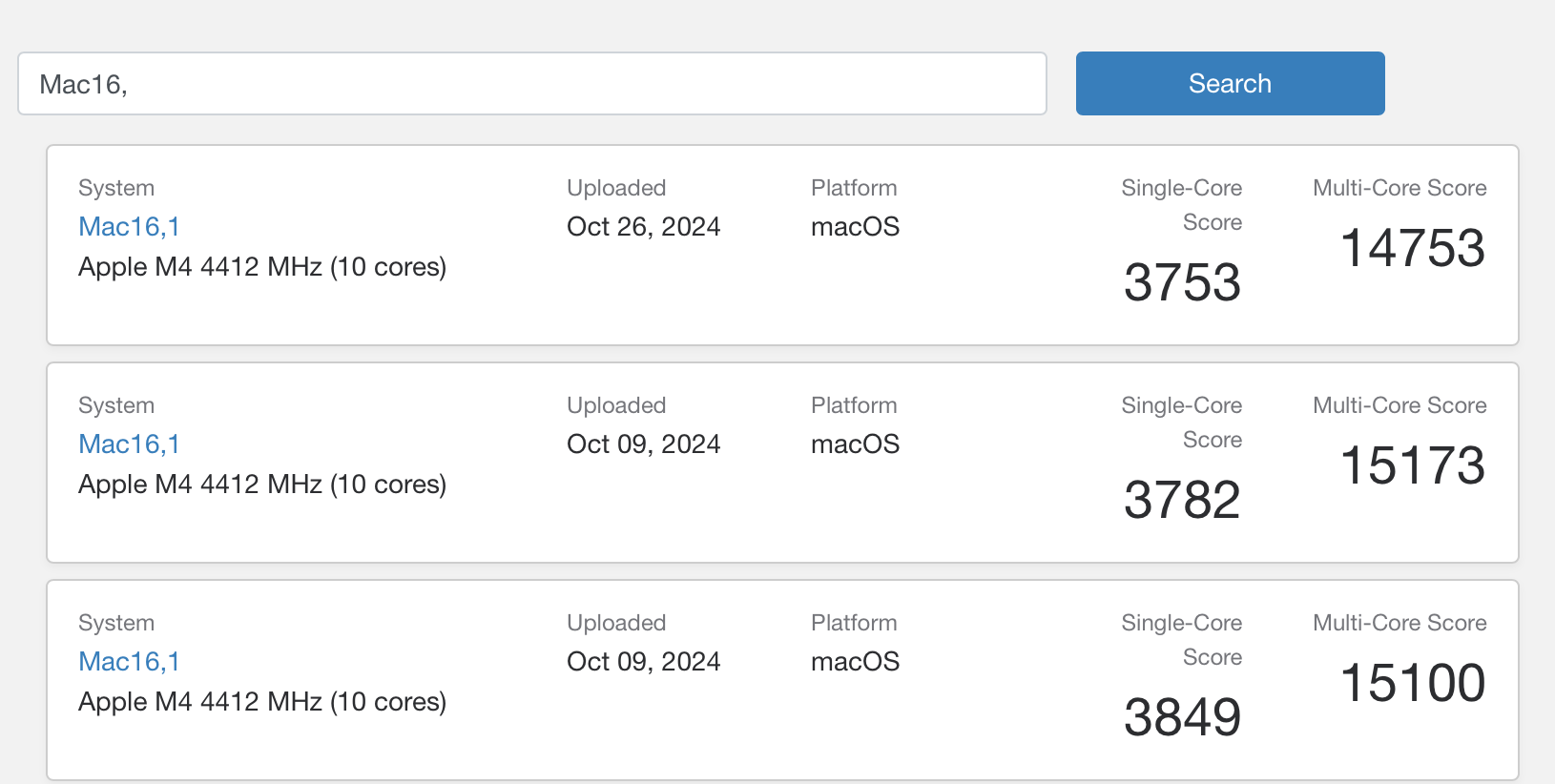Click the upload date in the 15100 result
Viewport: 1555px width, 784px height.
coord(643,662)
